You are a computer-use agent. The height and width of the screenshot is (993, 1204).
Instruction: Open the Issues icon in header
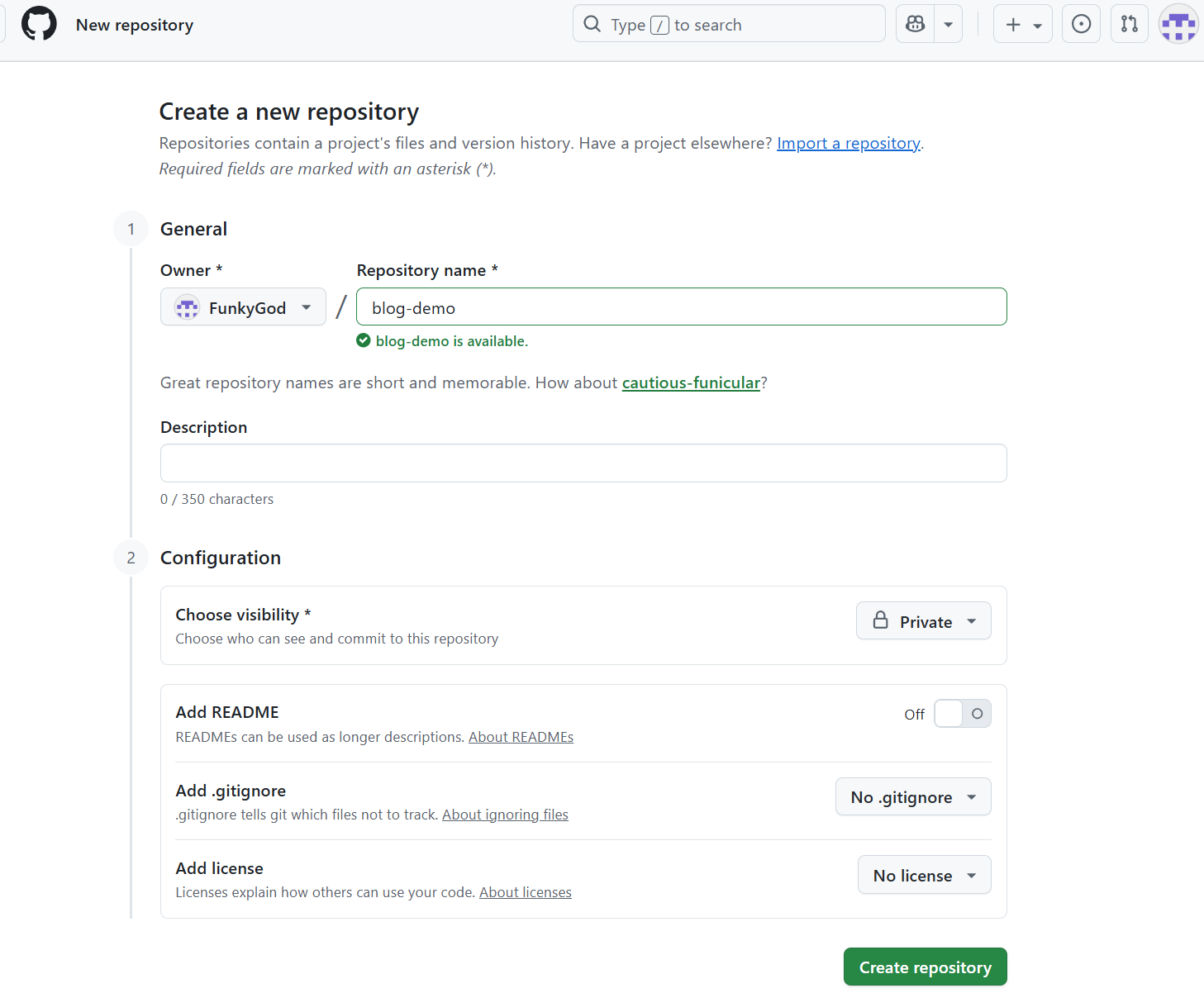(1080, 24)
